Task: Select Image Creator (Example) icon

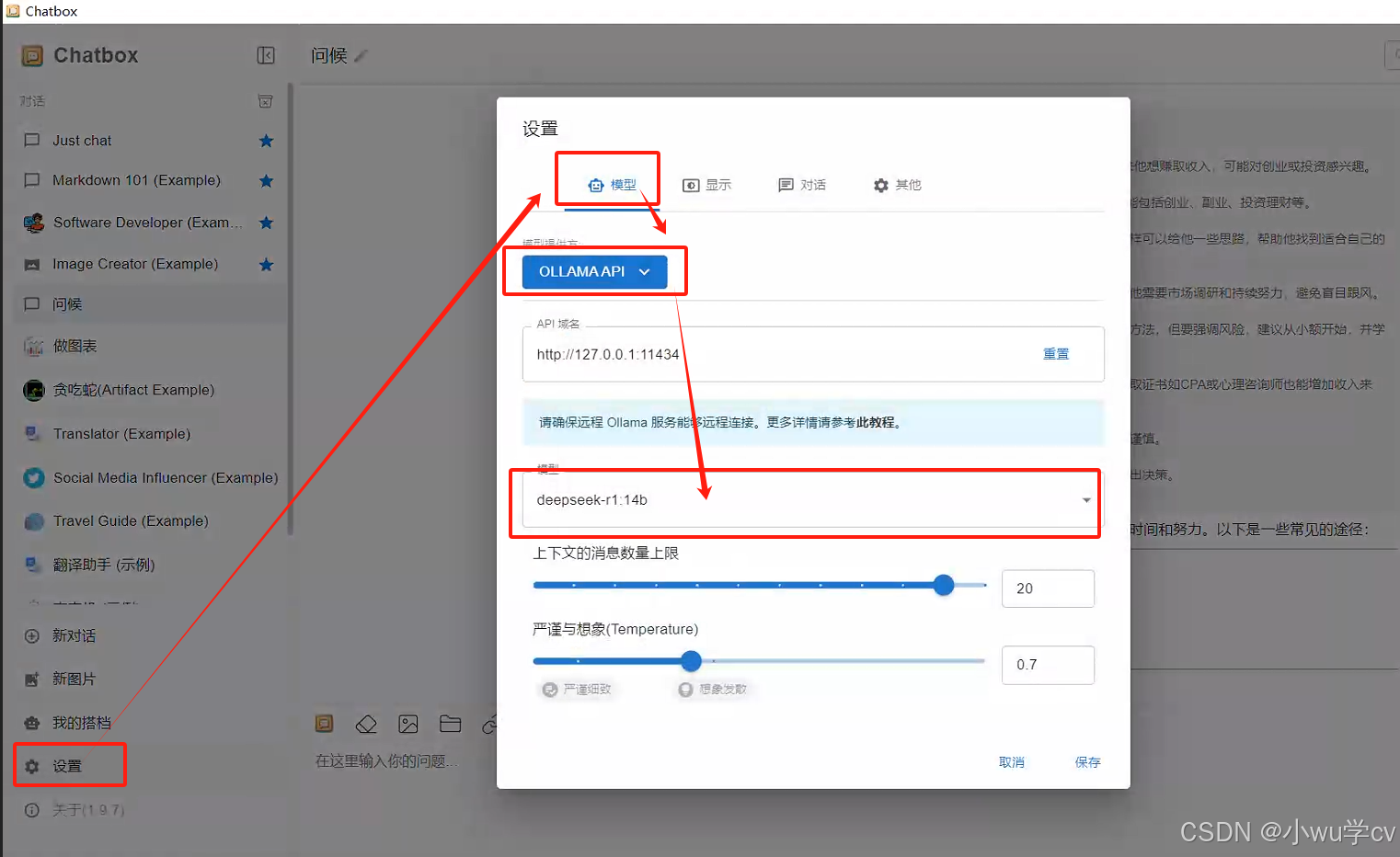Action: pyautogui.click(x=32, y=265)
